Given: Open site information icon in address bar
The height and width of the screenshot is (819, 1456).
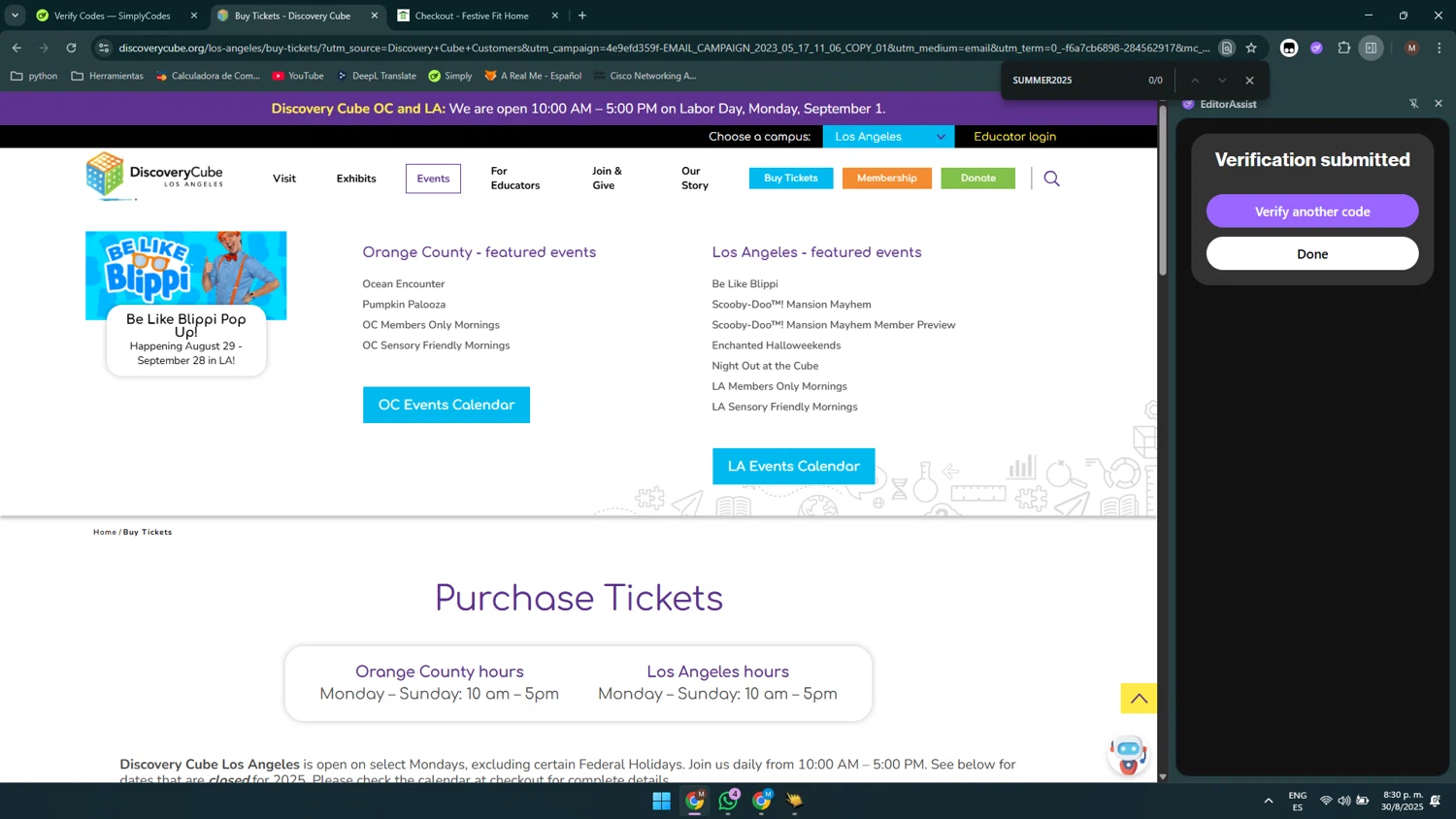Looking at the screenshot, I should point(104,48).
